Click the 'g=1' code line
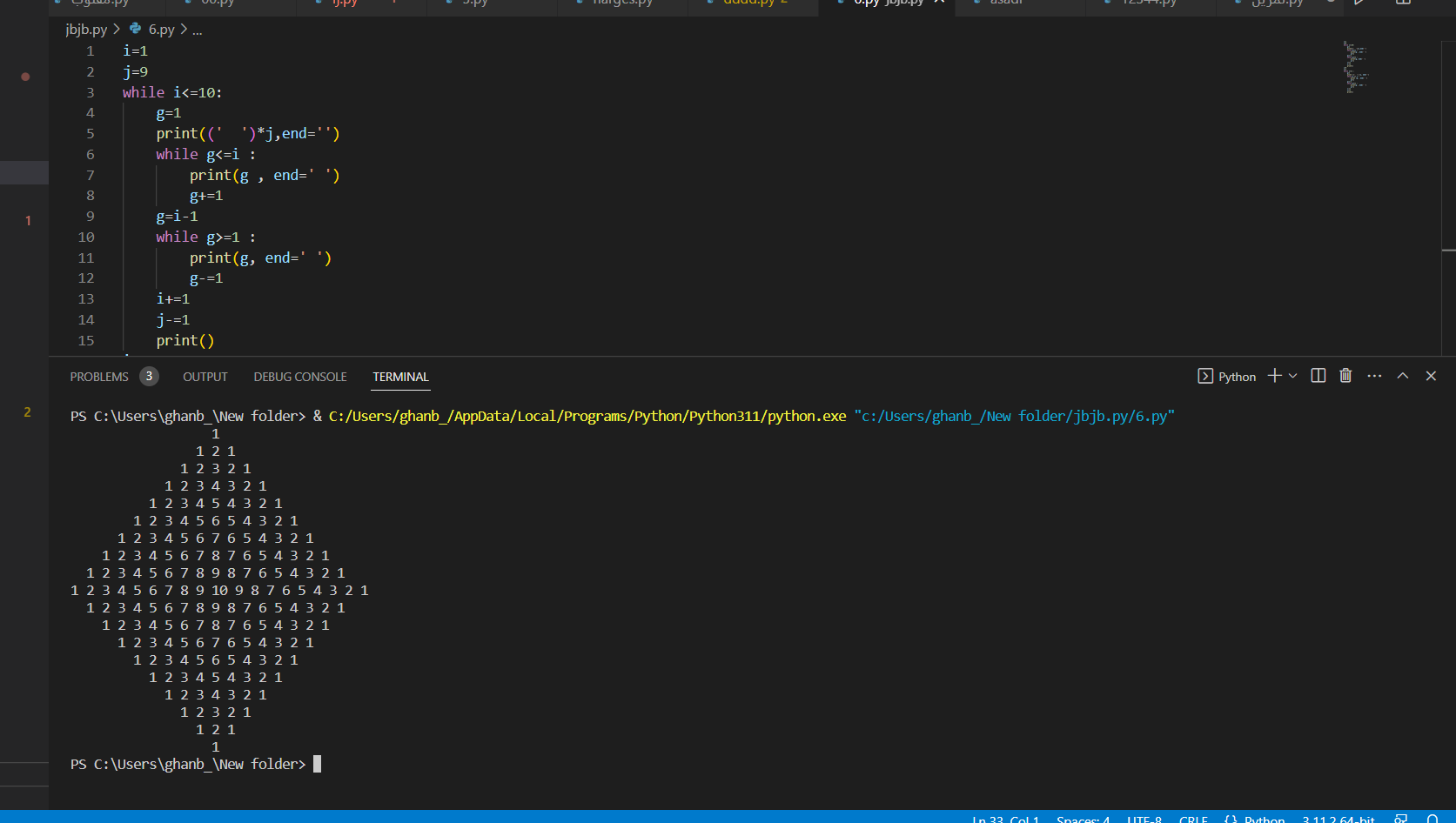This screenshot has height=823, width=1456. tap(169, 113)
